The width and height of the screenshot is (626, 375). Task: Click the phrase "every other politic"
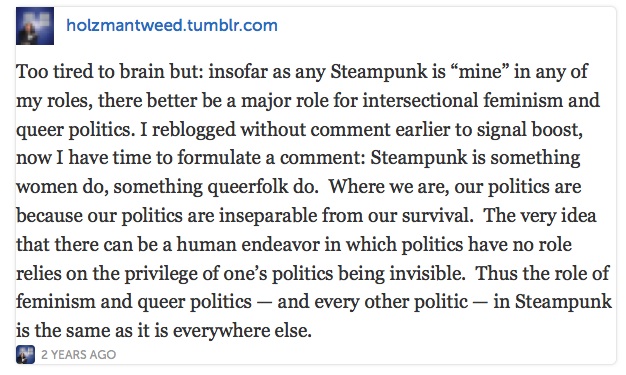391,302
